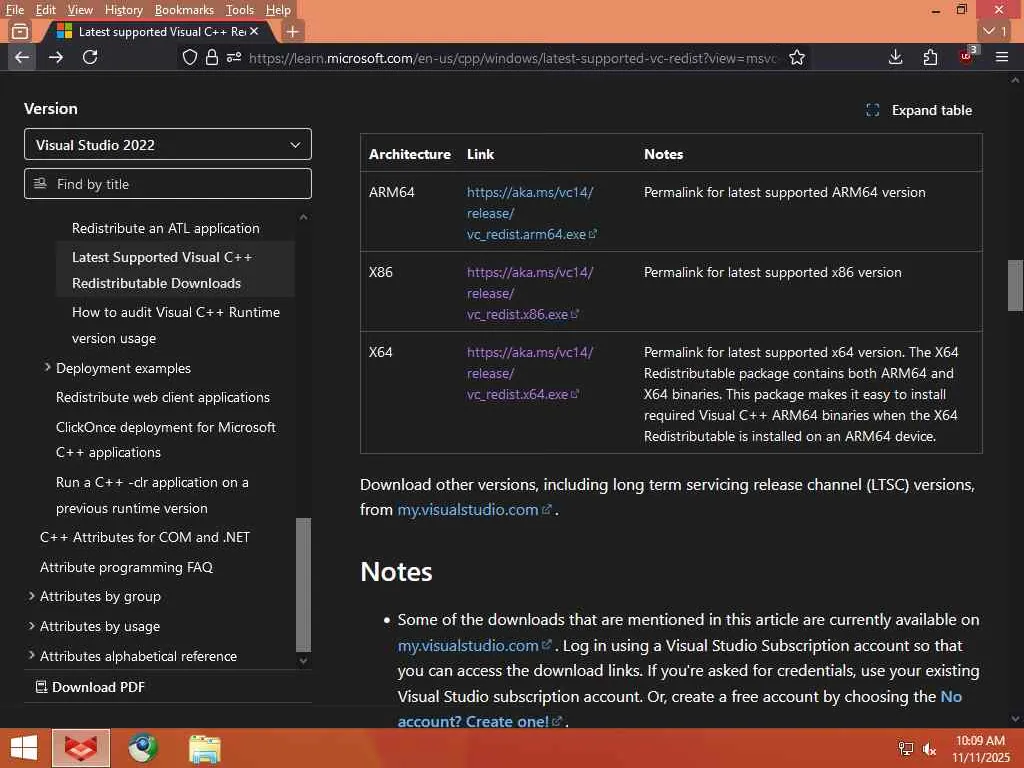Viewport: 1024px width, 768px height.
Task: Expand Deployment examples tree node
Action: (x=47, y=368)
